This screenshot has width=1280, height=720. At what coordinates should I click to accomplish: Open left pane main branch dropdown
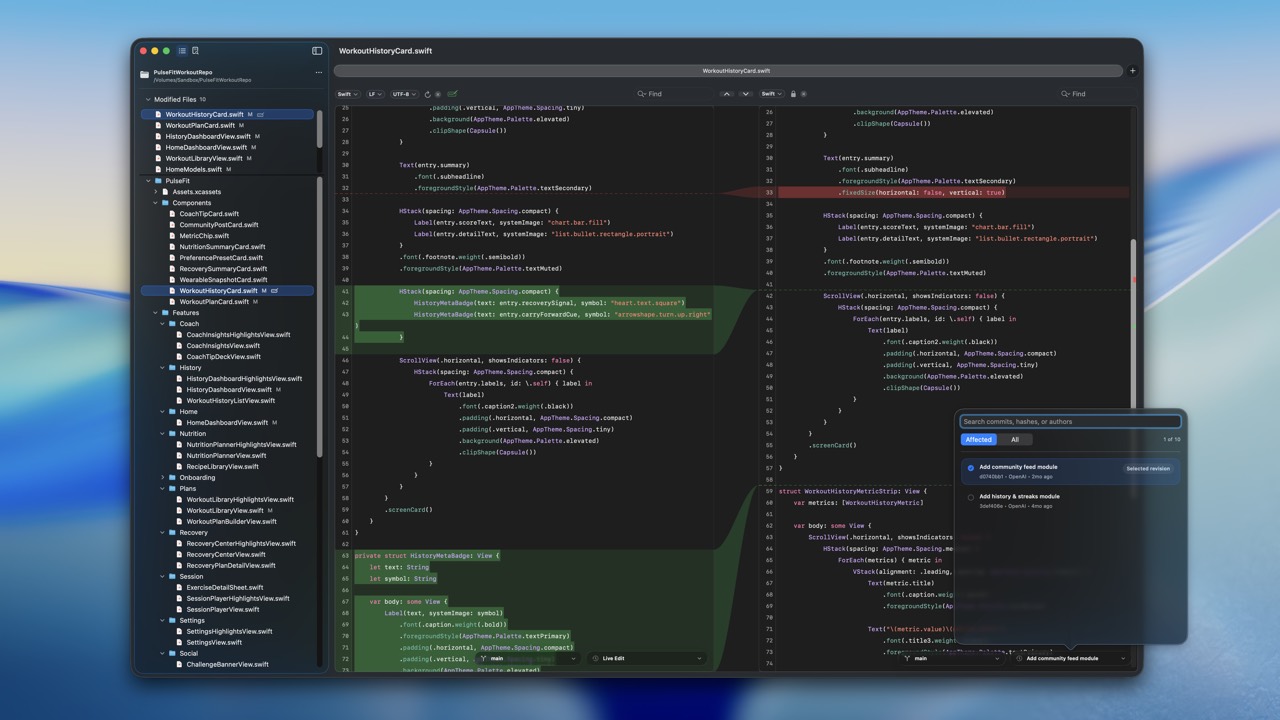coord(528,659)
